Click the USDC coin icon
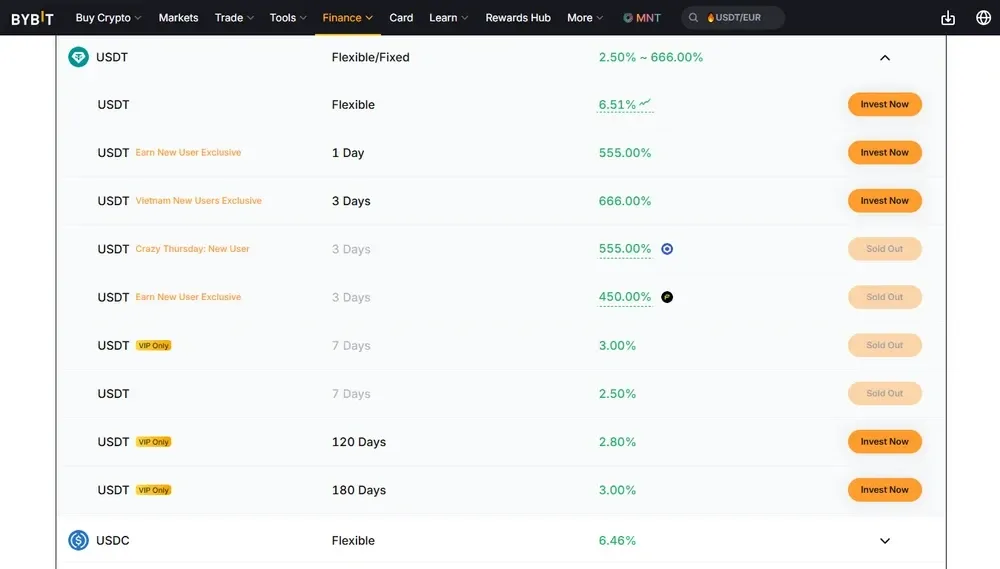This screenshot has width=1000, height=569. (x=78, y=541)
